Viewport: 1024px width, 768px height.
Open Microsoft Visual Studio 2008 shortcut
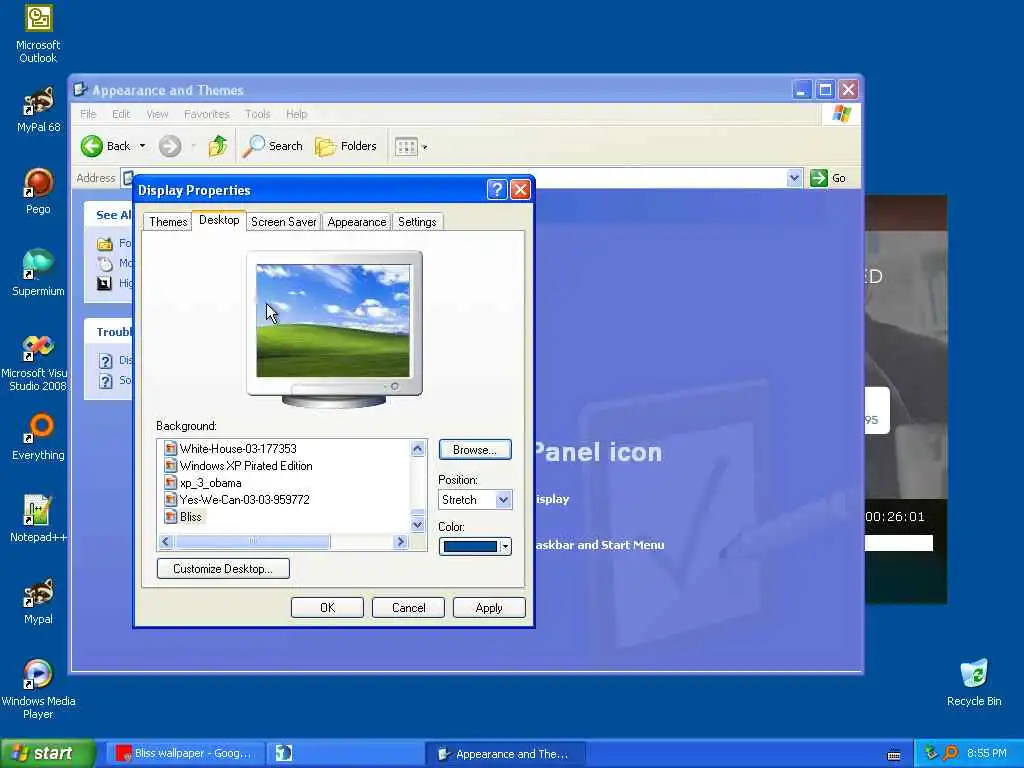pos(36,363)
